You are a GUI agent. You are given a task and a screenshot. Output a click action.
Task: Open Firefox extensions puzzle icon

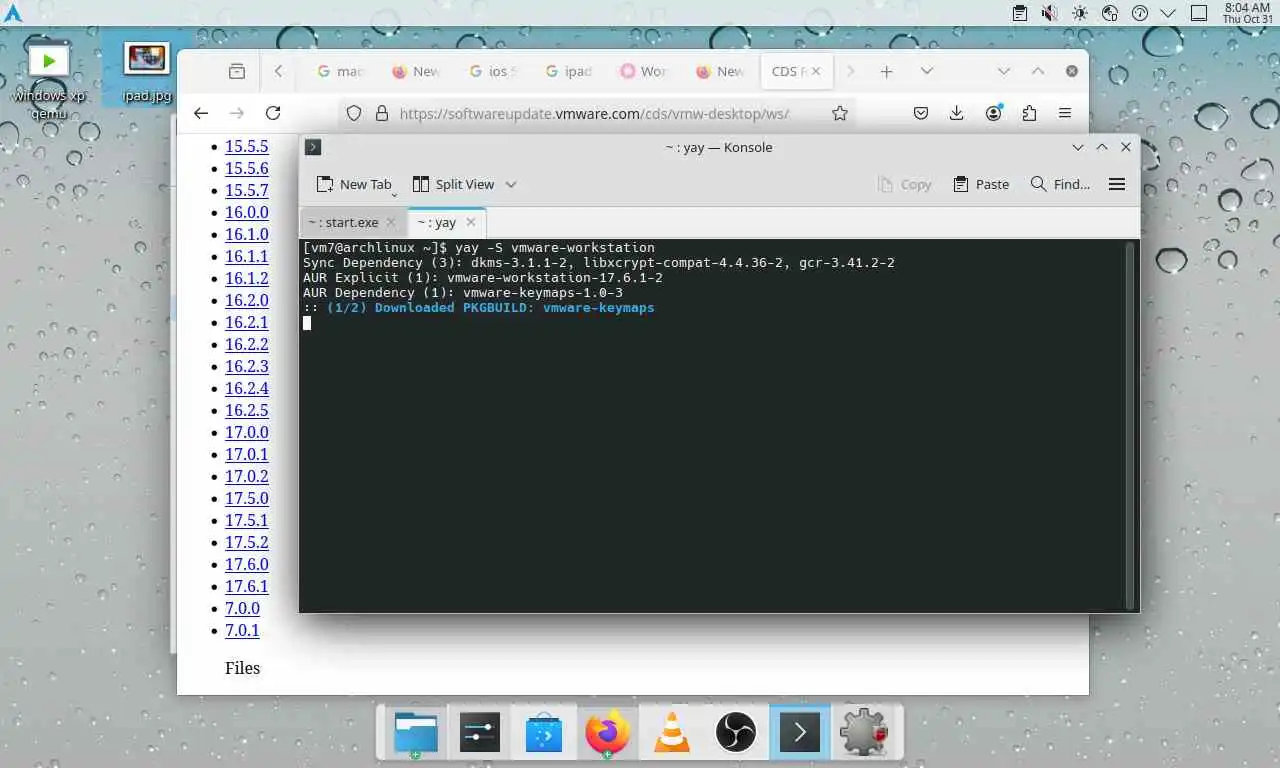click(1029, 113)
